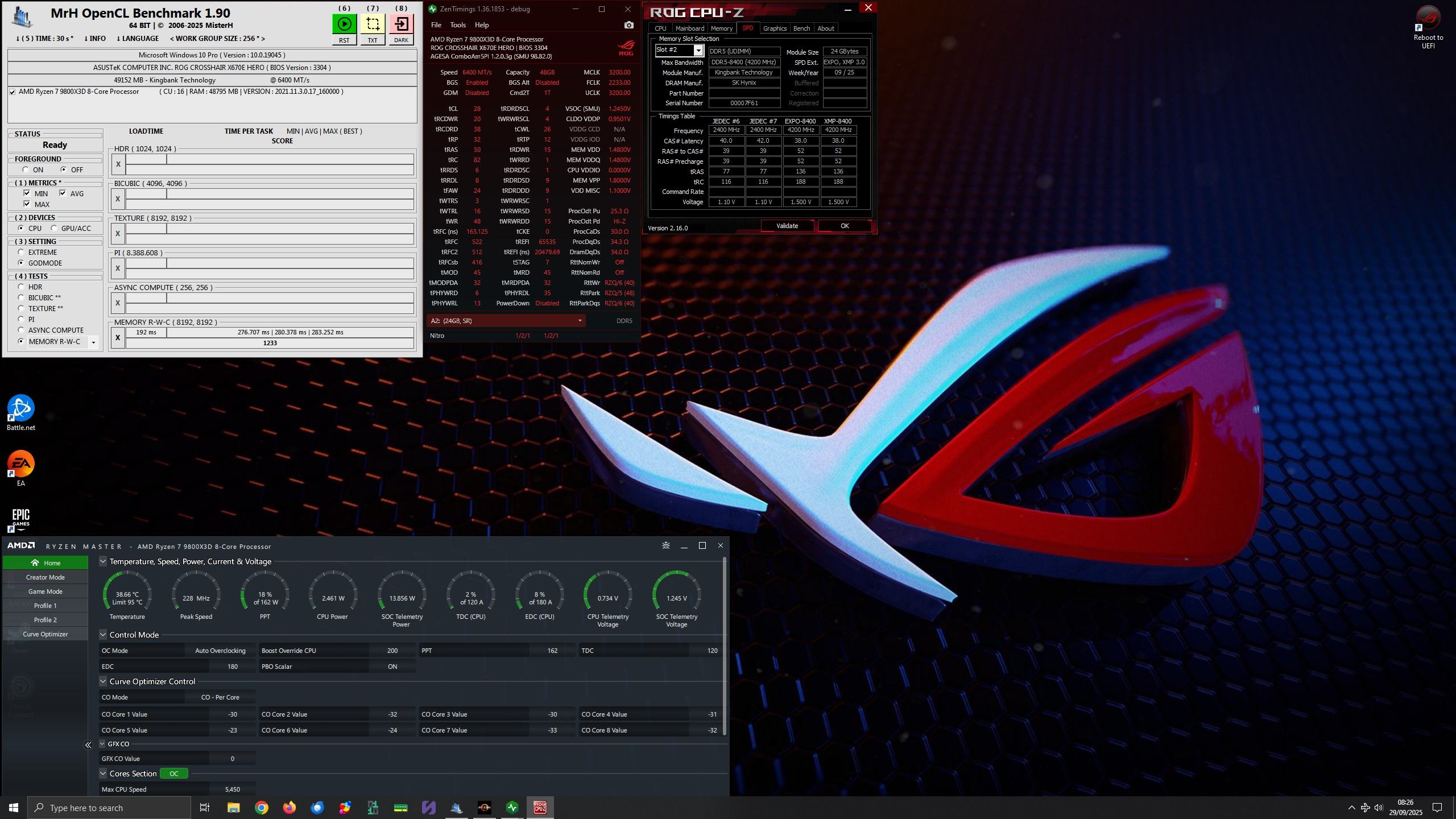Viewport: 1456px width, 819px height.
Task: Click the DARK mode exit icon
Action: (x=401, y=24)
